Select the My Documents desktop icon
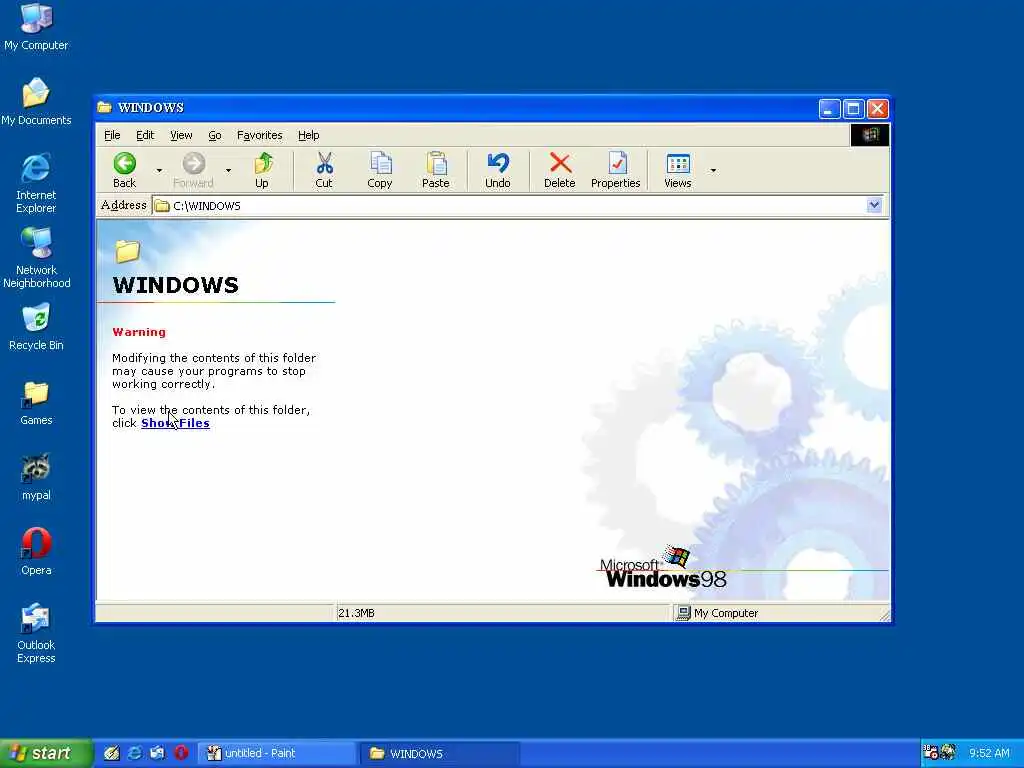 tap(36, 101)
